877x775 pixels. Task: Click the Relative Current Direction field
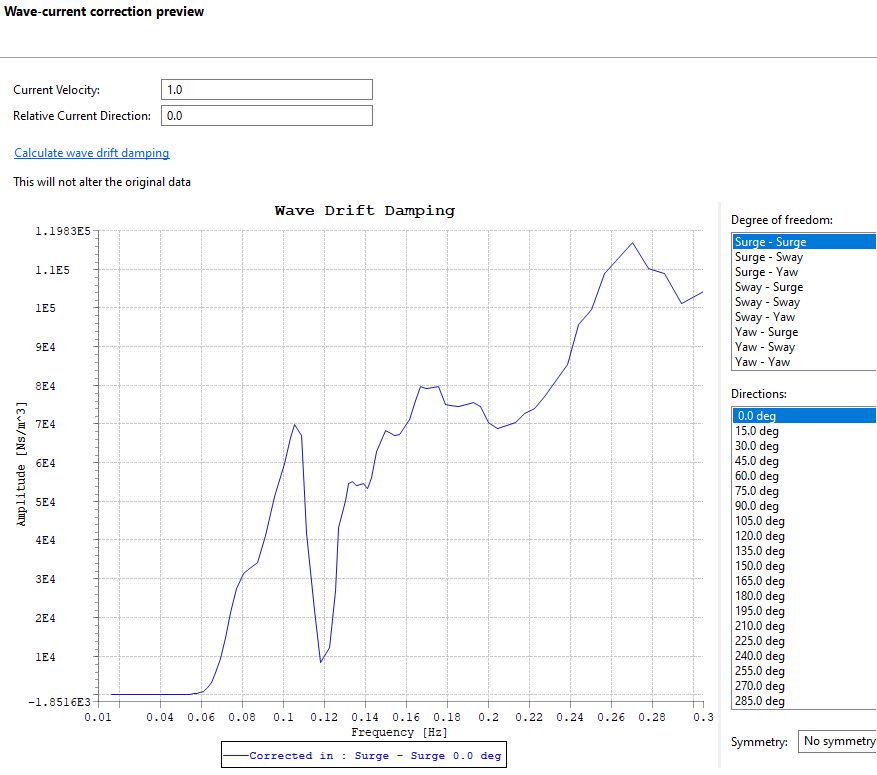tap(266, 116)
